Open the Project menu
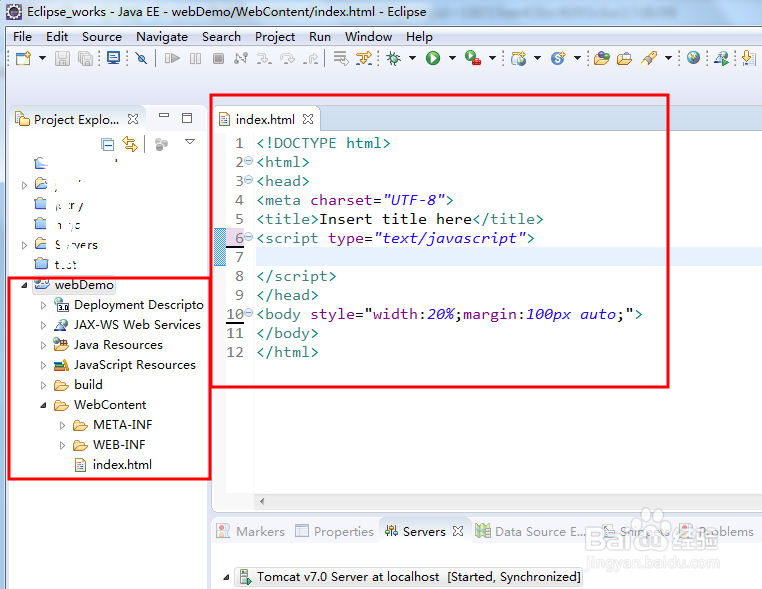Viewport: 762px width, 589px height. (275, 37)
